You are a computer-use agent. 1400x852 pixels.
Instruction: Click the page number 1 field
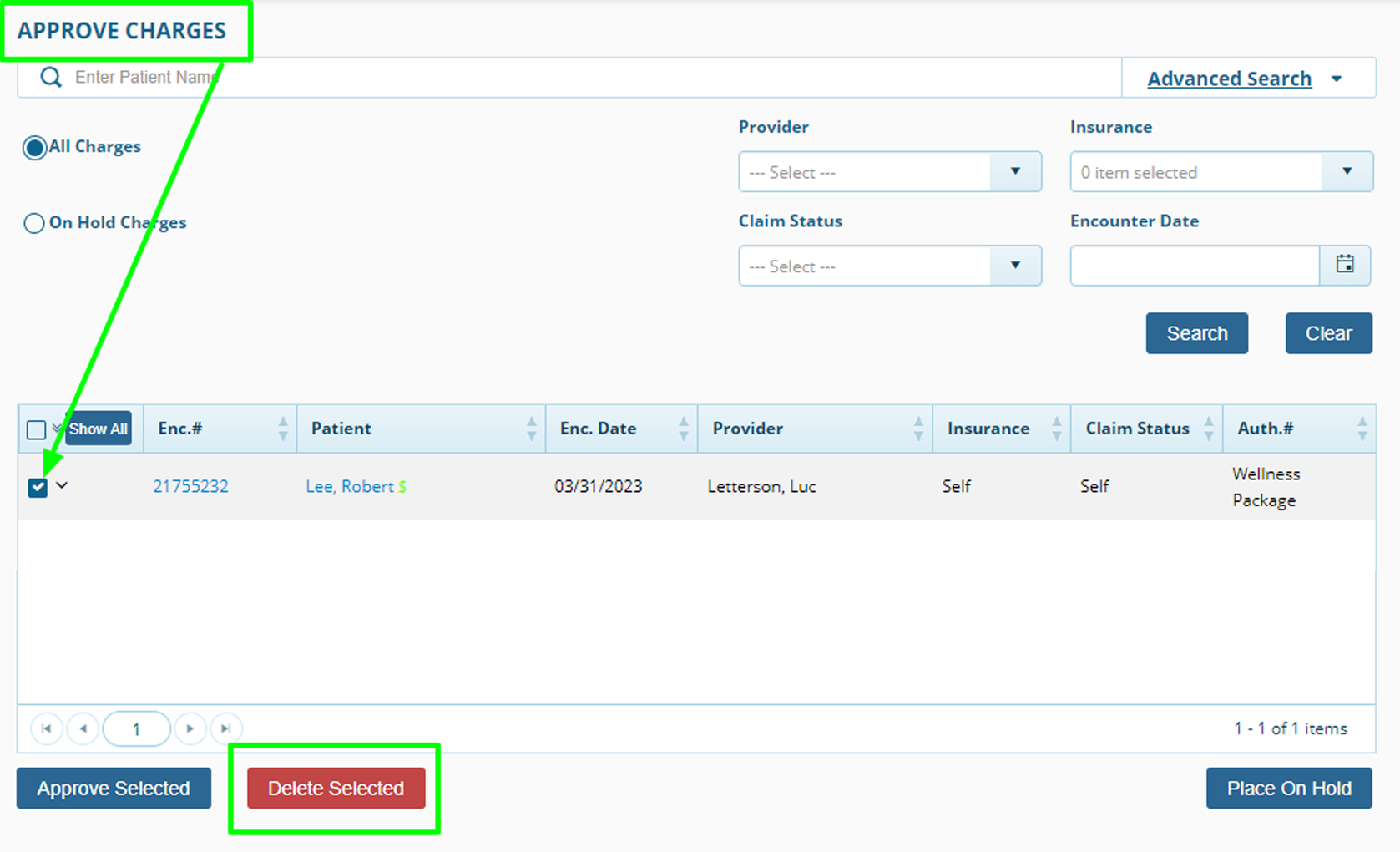(136, 729)
